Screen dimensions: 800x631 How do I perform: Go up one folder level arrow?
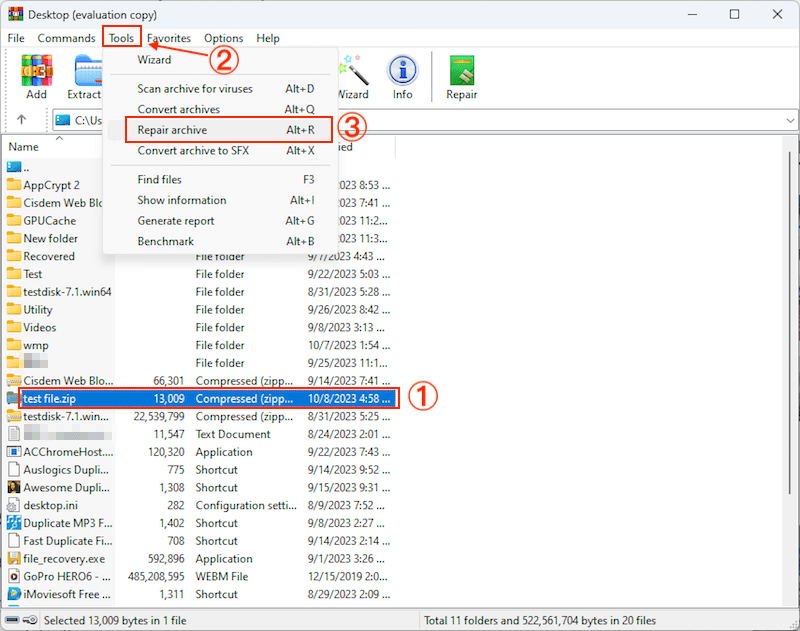point(22,120)
